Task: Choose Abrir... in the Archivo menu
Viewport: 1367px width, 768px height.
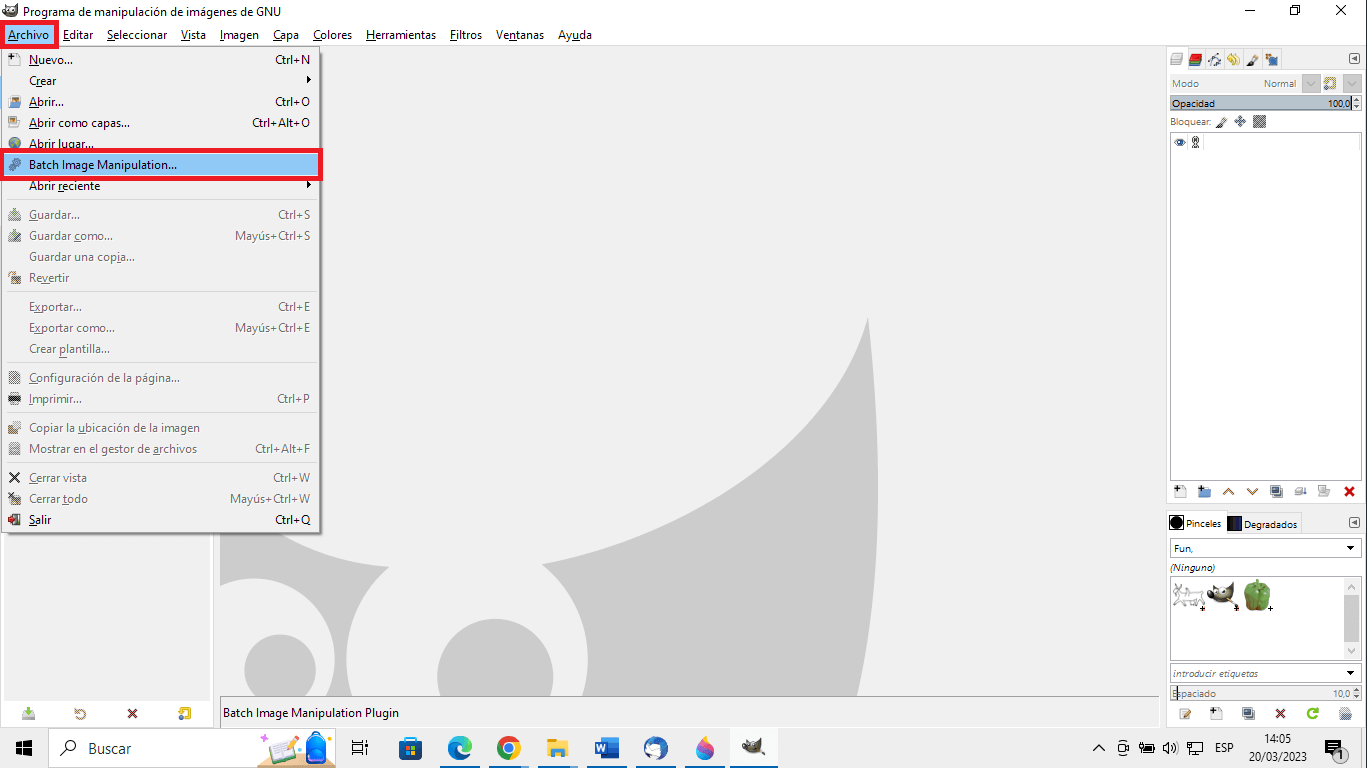Action: point(161,102)
